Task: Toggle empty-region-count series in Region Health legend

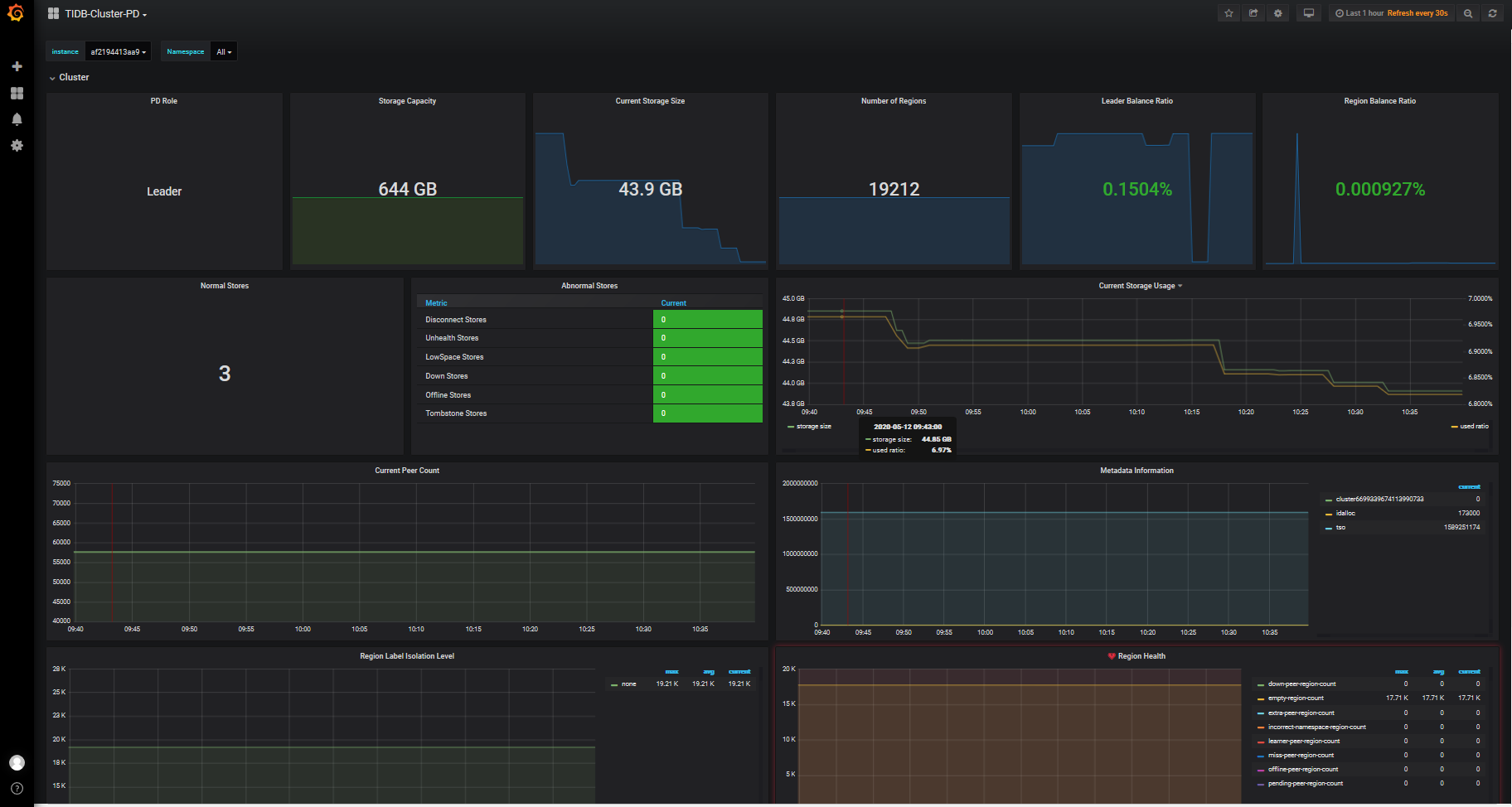Action: pos(1296,698)
